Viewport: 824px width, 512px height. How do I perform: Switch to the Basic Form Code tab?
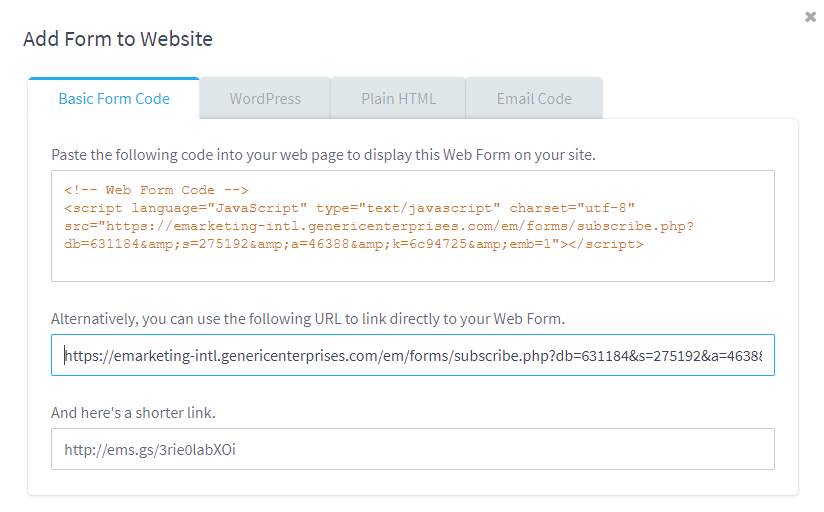tap(114, 98)
